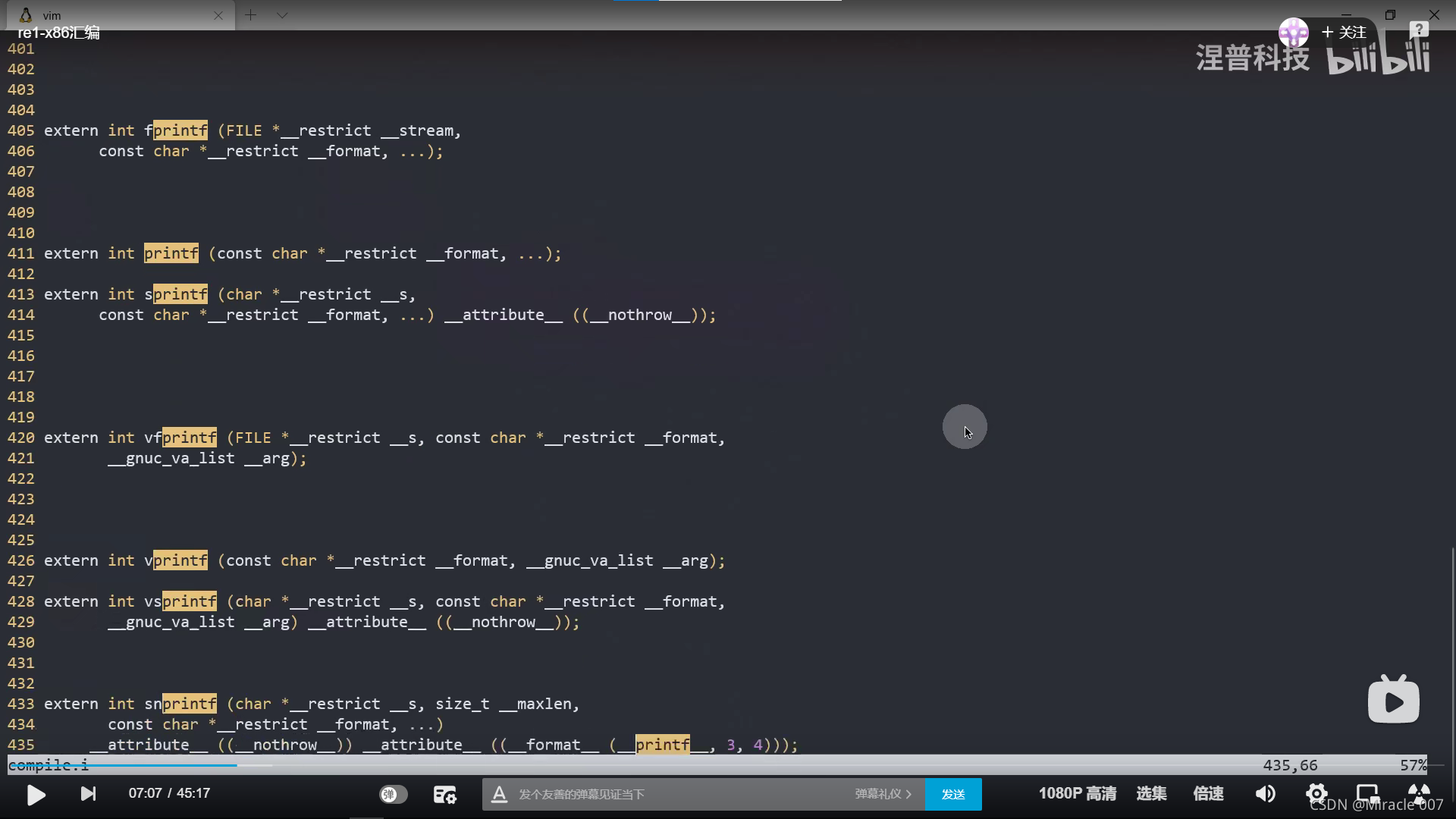This screenshot has height=819, width=1456.
Task: Click the uploader avatar icon
Action: tap(1293, 32)
